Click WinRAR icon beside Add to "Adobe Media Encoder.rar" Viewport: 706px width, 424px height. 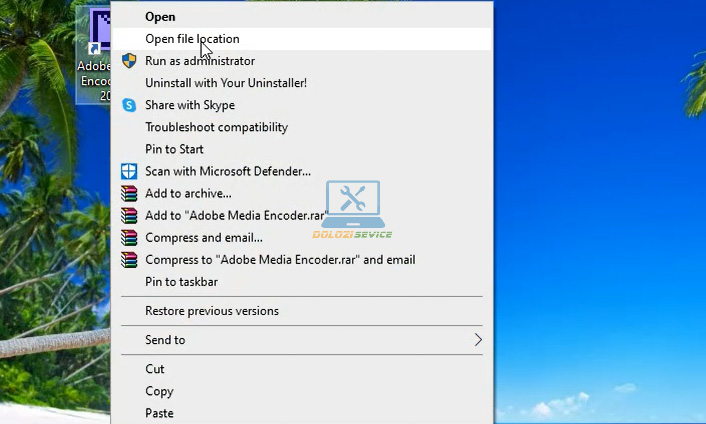tap(129, 215)
